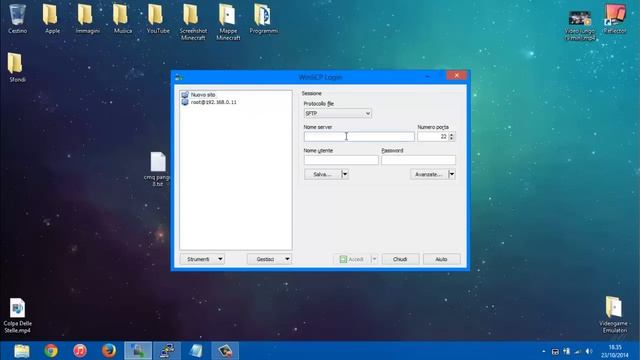
Task: Click the WinSCP taskbar button with lock icon
Action: 138,351
